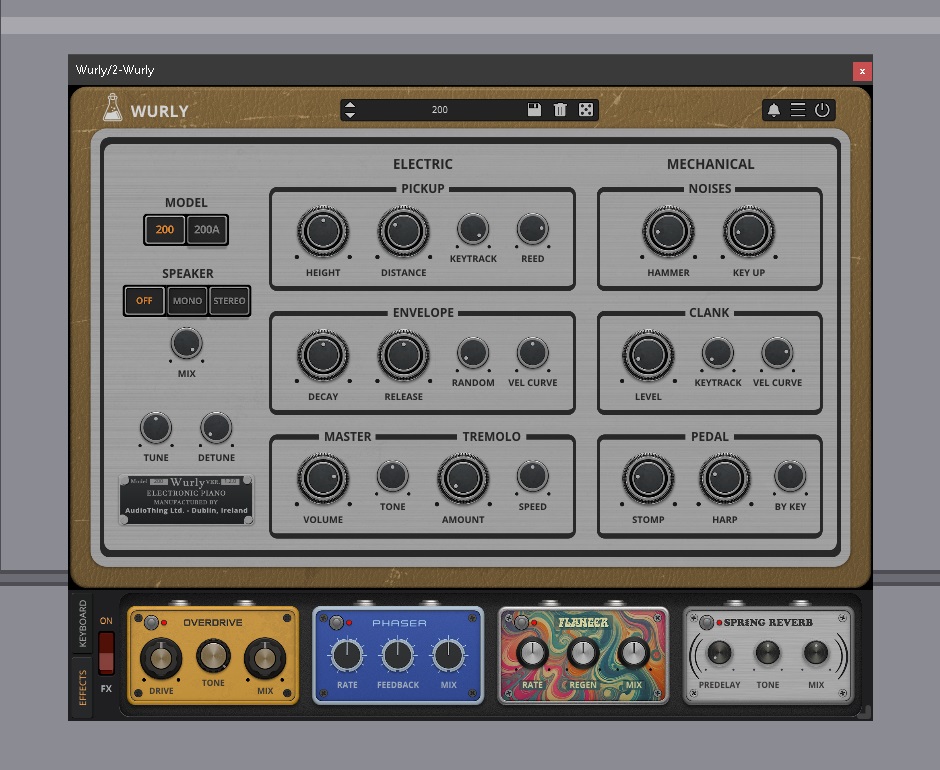Click the flanger REGEN knob

click(x=583, y=654)
